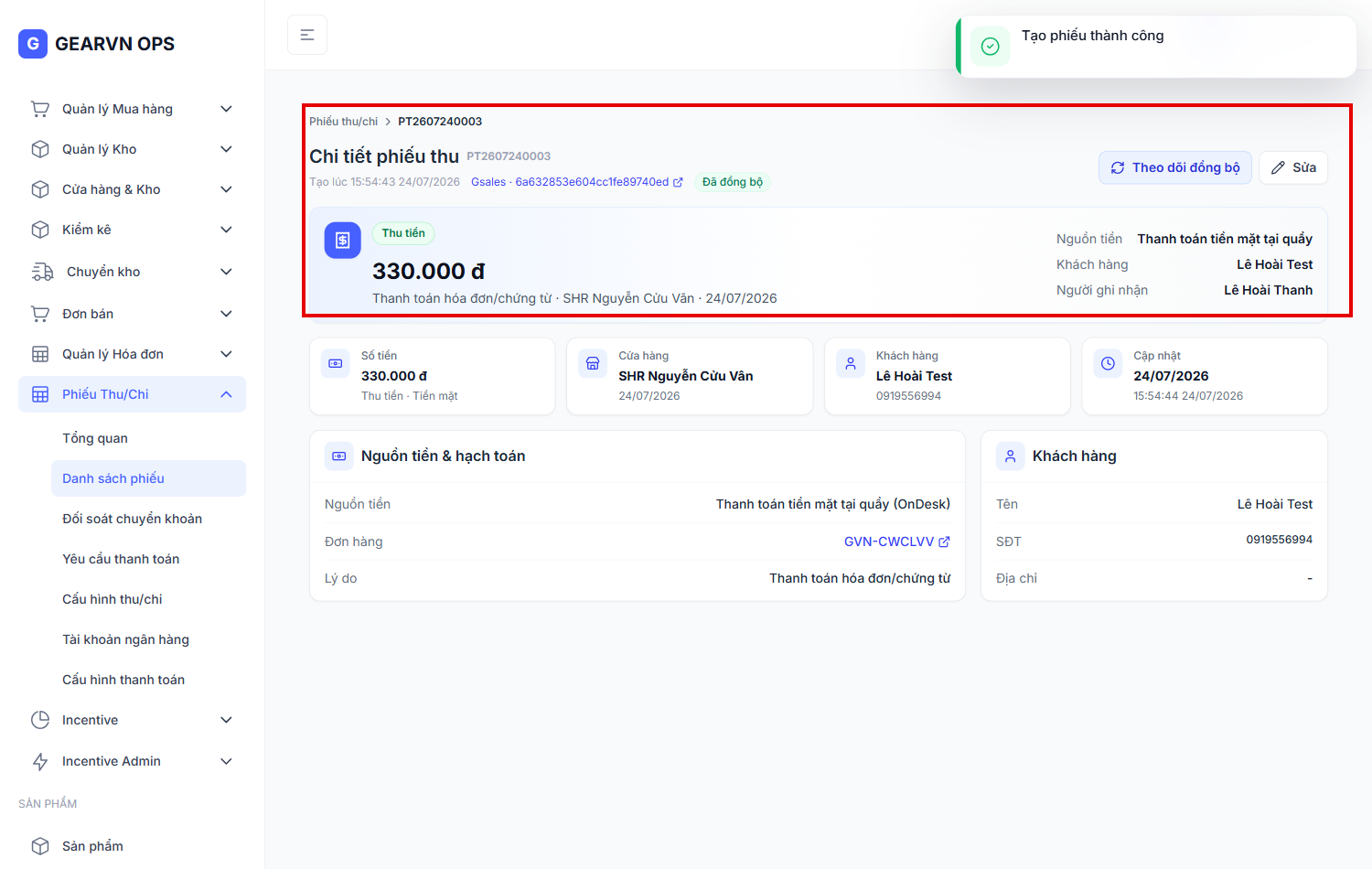This screenshot has height=869, width=1372.
Task: Navigate to Phiếu thu/chi breadcrumb
Action: pyautogui.click(x=343, y=122)
